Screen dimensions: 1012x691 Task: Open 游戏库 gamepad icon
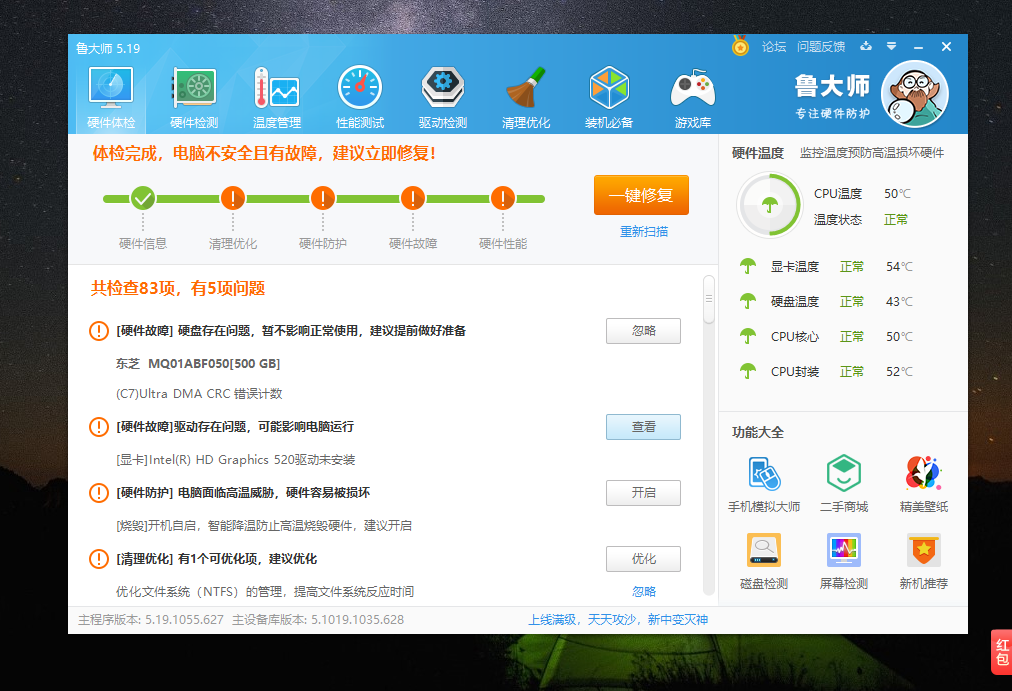[693, 97]
